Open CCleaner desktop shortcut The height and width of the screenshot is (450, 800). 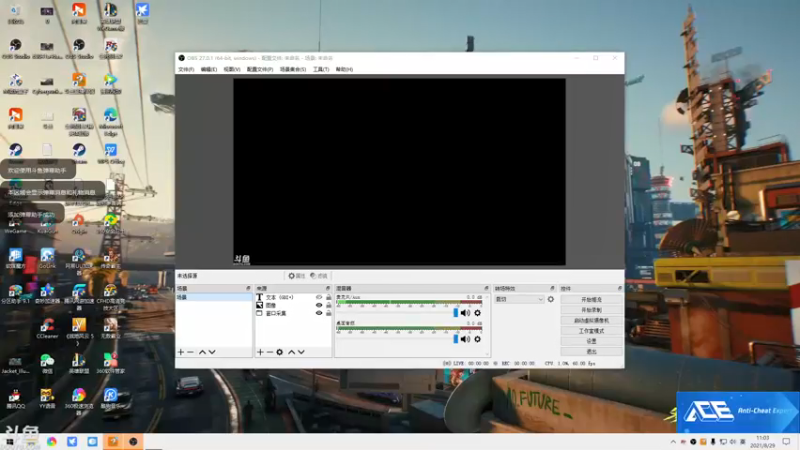[47, 329]
